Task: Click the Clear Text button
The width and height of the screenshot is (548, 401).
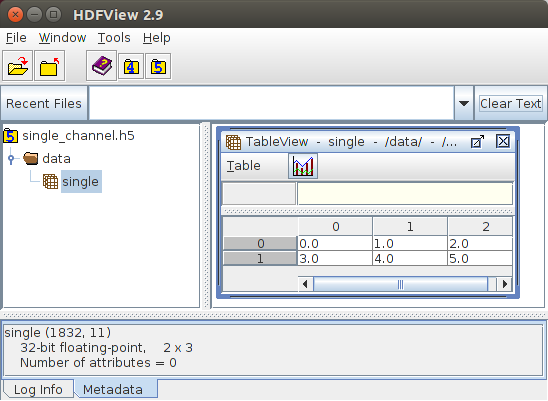Action: (510, 103)
